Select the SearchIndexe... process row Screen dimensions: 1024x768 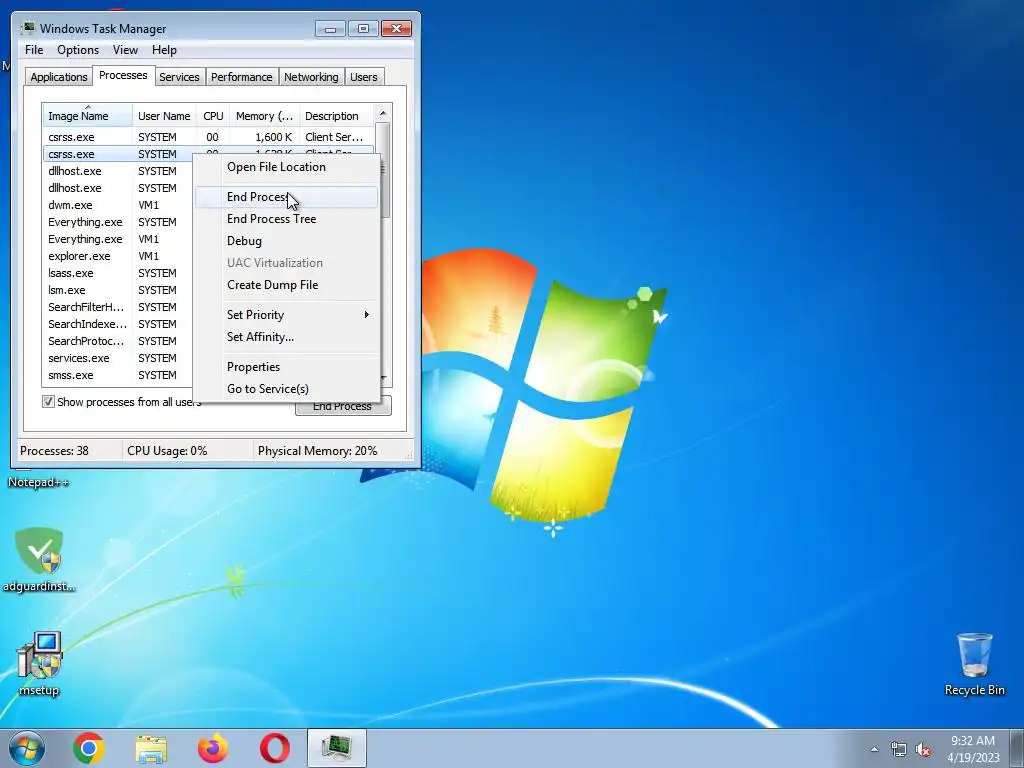(x=118, y=324)
